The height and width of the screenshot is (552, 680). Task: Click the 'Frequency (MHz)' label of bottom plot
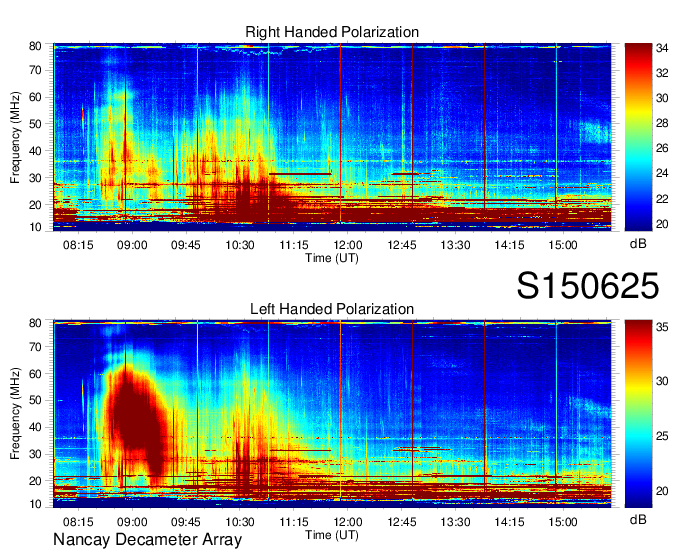tap(15, 413)
